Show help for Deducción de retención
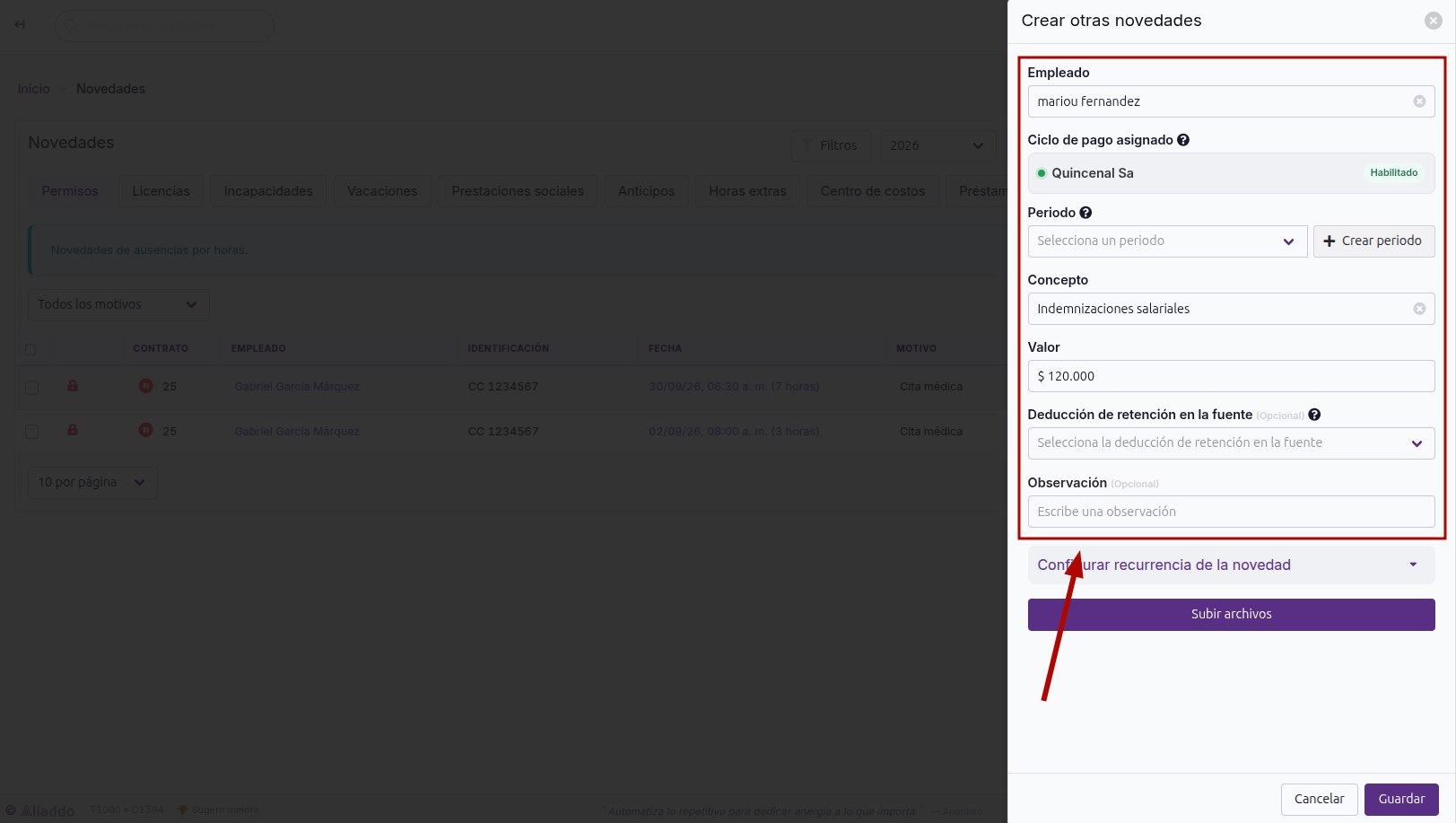This screenshot has width=1456, height=823. coord(1314,415)
